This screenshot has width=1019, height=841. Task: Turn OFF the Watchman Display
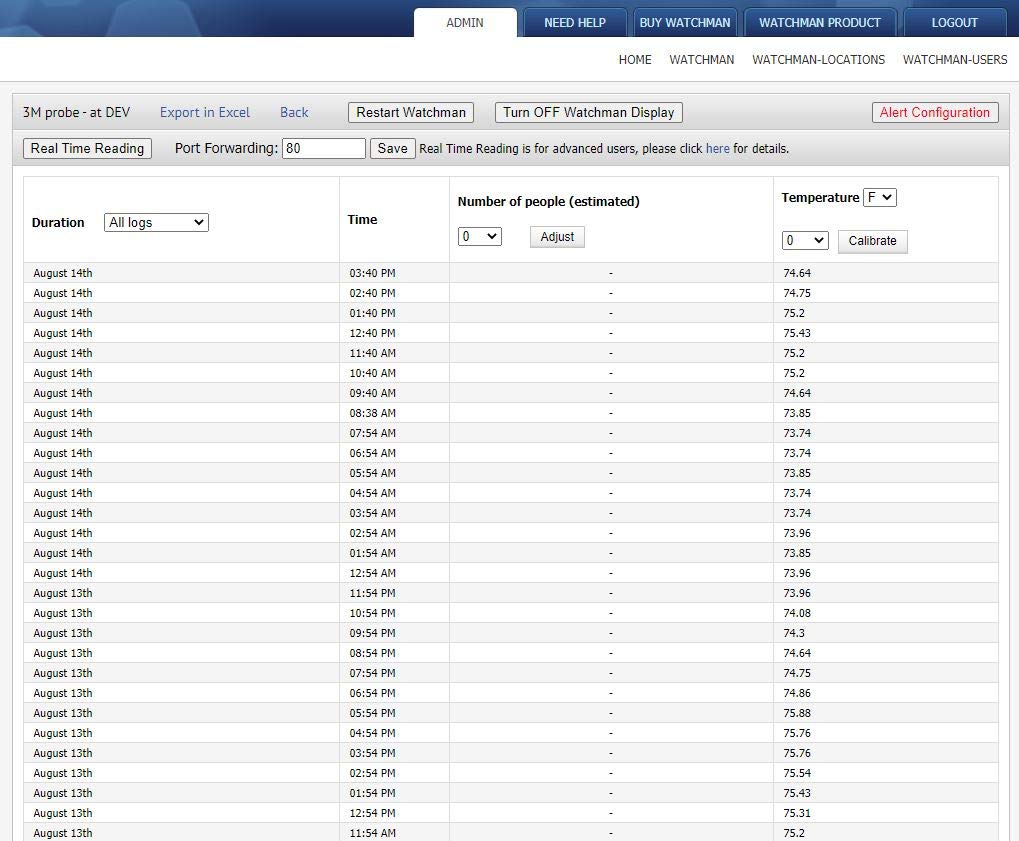(588, 113)
